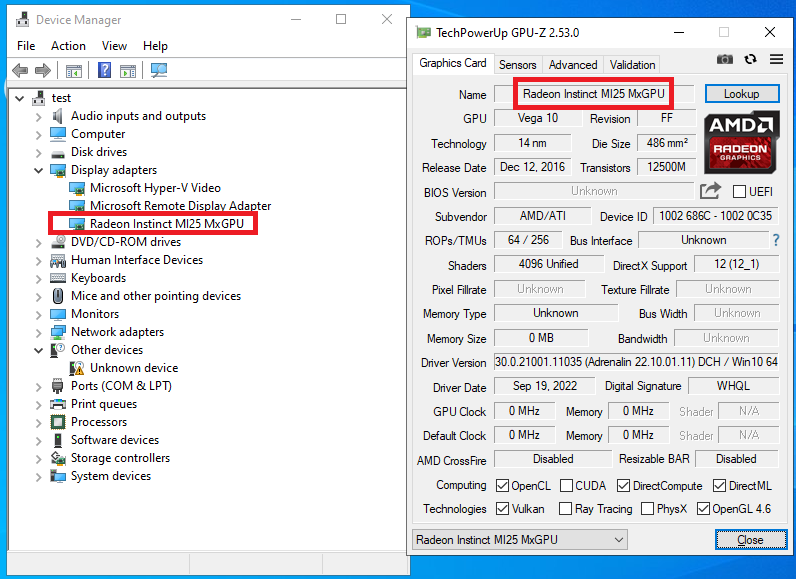Click the Lookup button
796x579 pixels.
tap(742, 94)
